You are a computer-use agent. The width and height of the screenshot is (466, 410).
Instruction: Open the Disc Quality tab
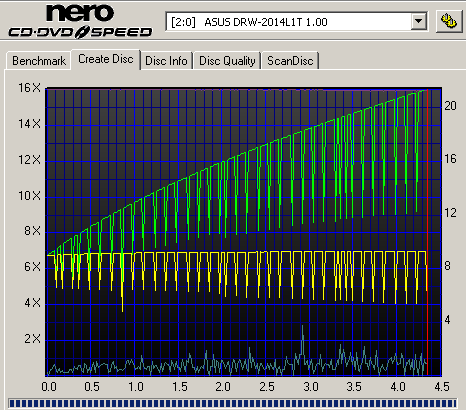click(x=227, y=61)
